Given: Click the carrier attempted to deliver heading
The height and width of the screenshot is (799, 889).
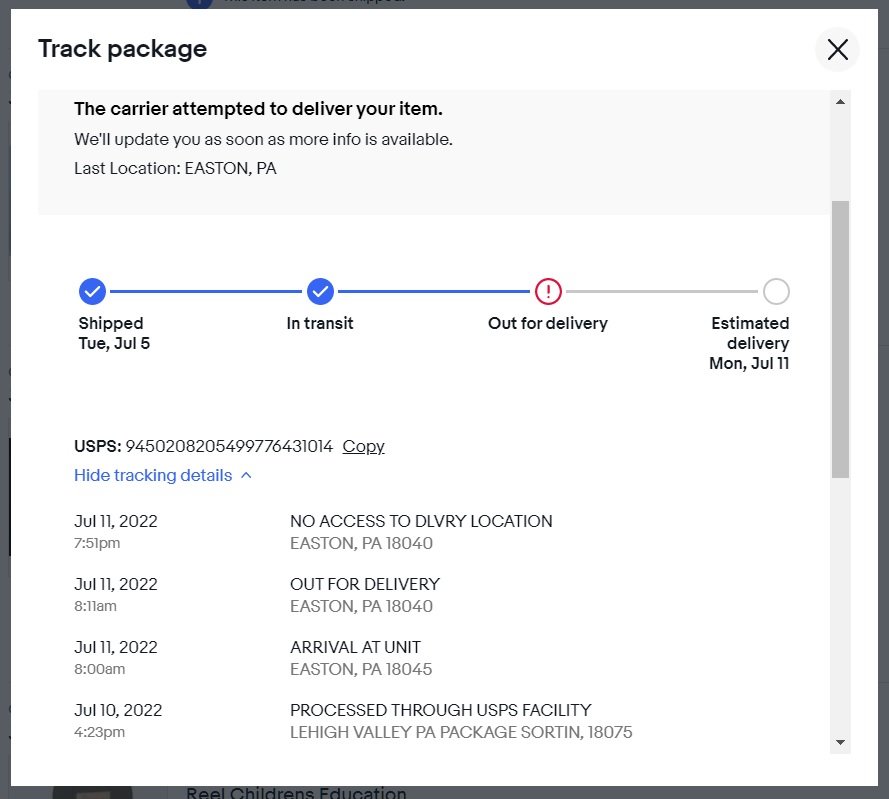Looking at the screenshot, I should (x=258, y=108).
